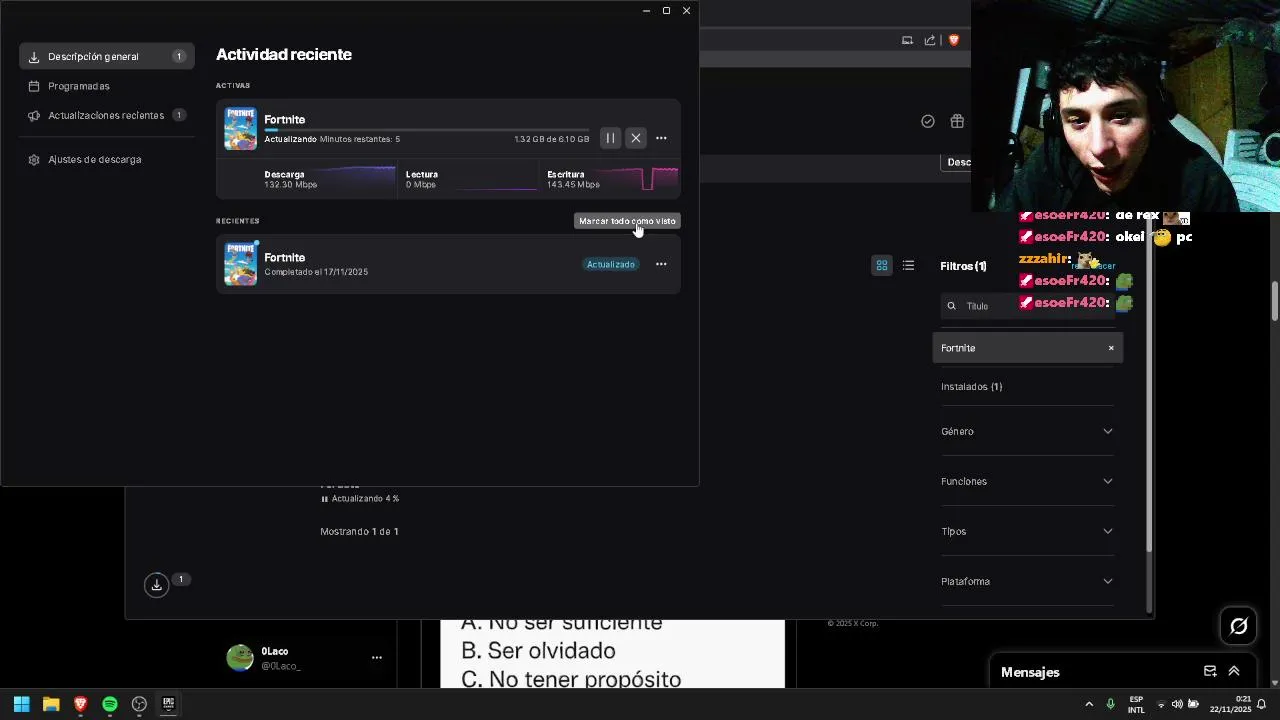The image size is (1280, 720).
Task: Show hidden system tray icons
Action: point(1089,704)
